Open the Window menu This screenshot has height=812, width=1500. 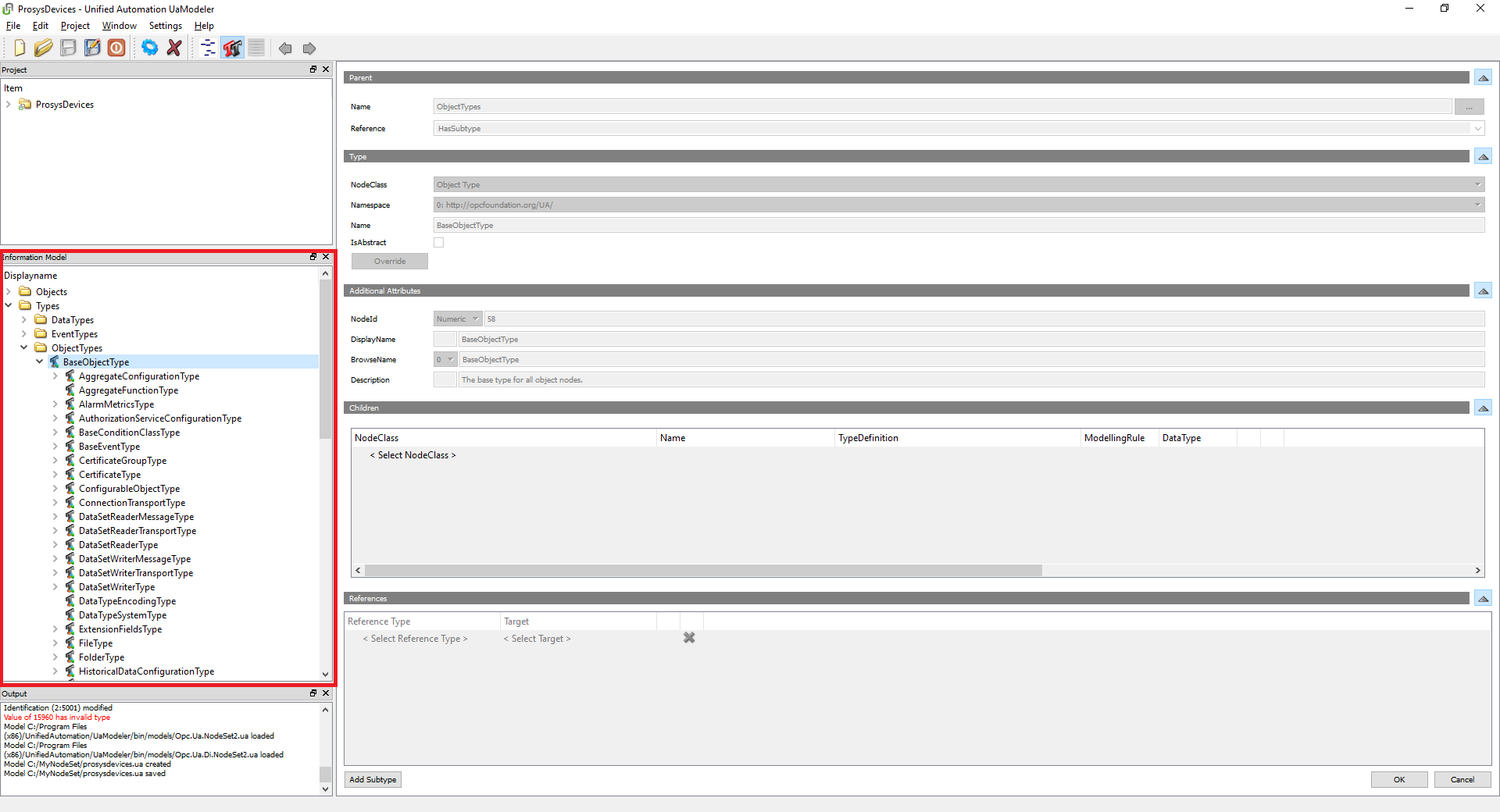coord(120,26)
